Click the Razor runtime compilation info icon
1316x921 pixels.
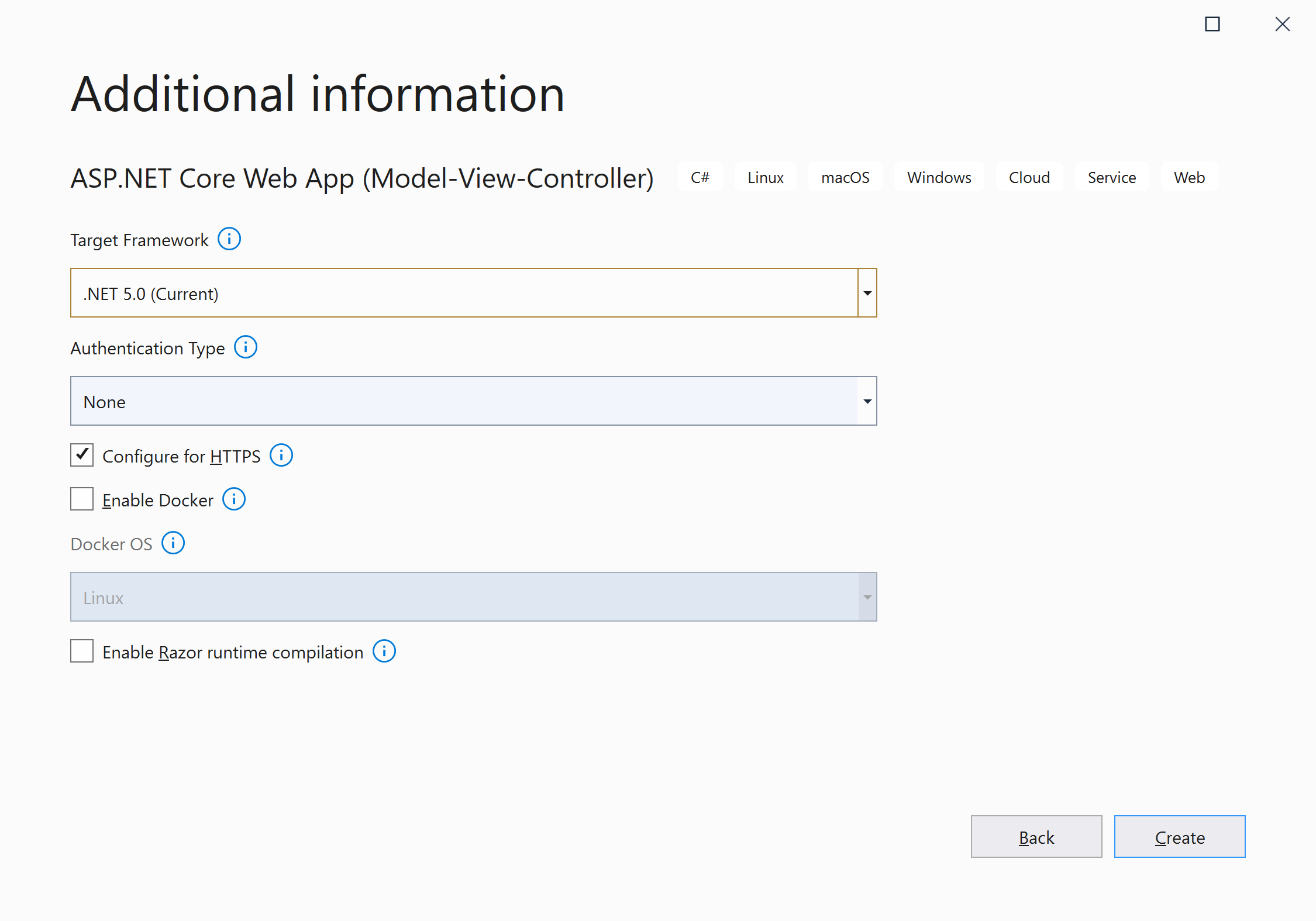(384, 651)
